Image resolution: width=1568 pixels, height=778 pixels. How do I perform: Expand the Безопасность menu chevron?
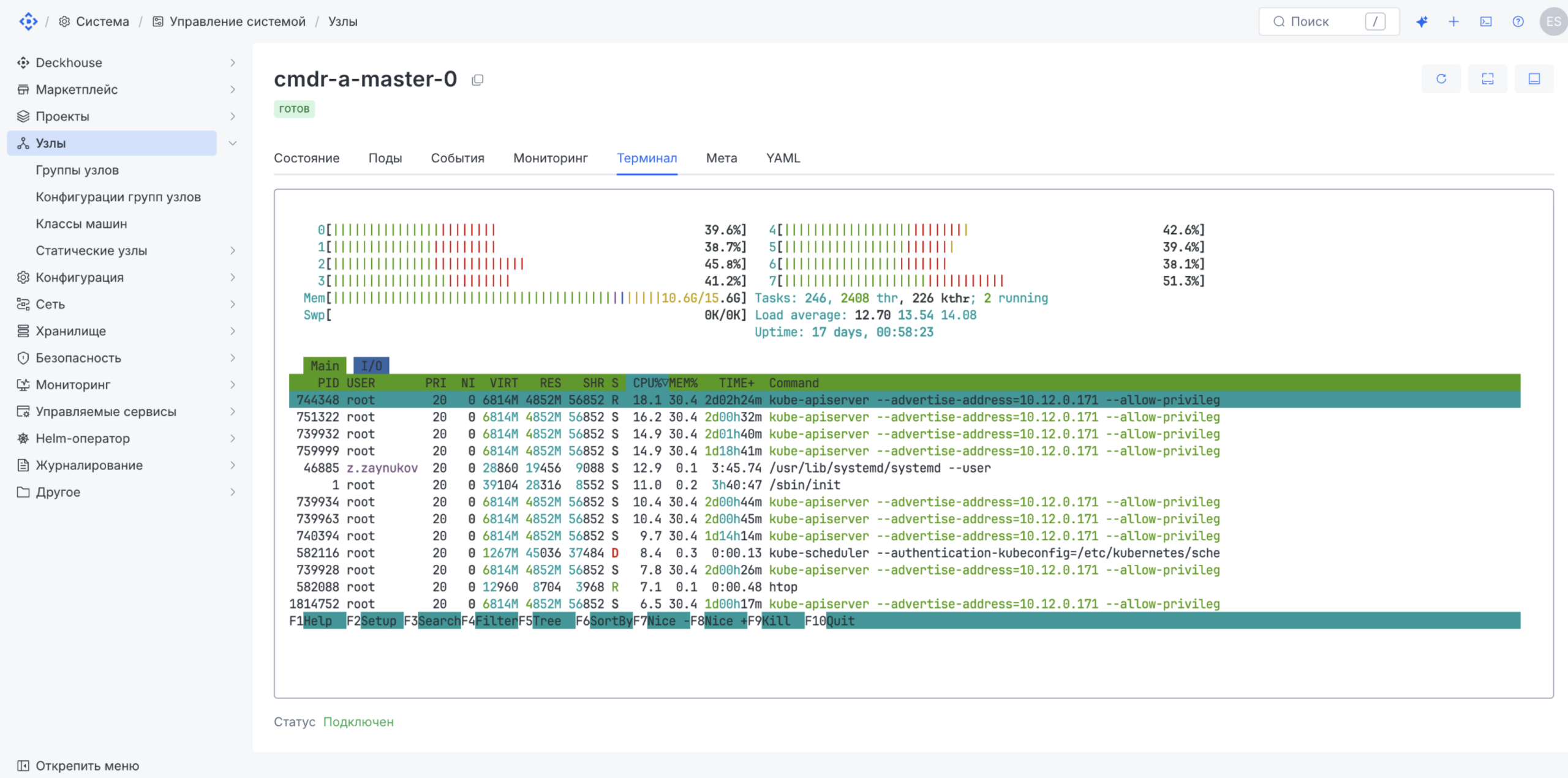(233, 358)
